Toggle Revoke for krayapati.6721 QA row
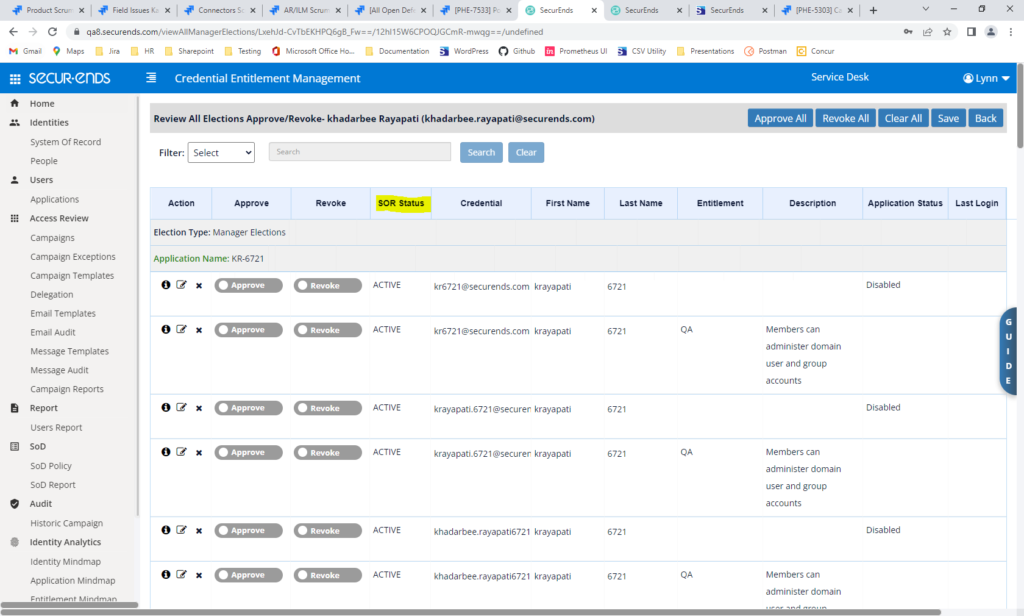 pyautogui.click(x=327, y=453)
